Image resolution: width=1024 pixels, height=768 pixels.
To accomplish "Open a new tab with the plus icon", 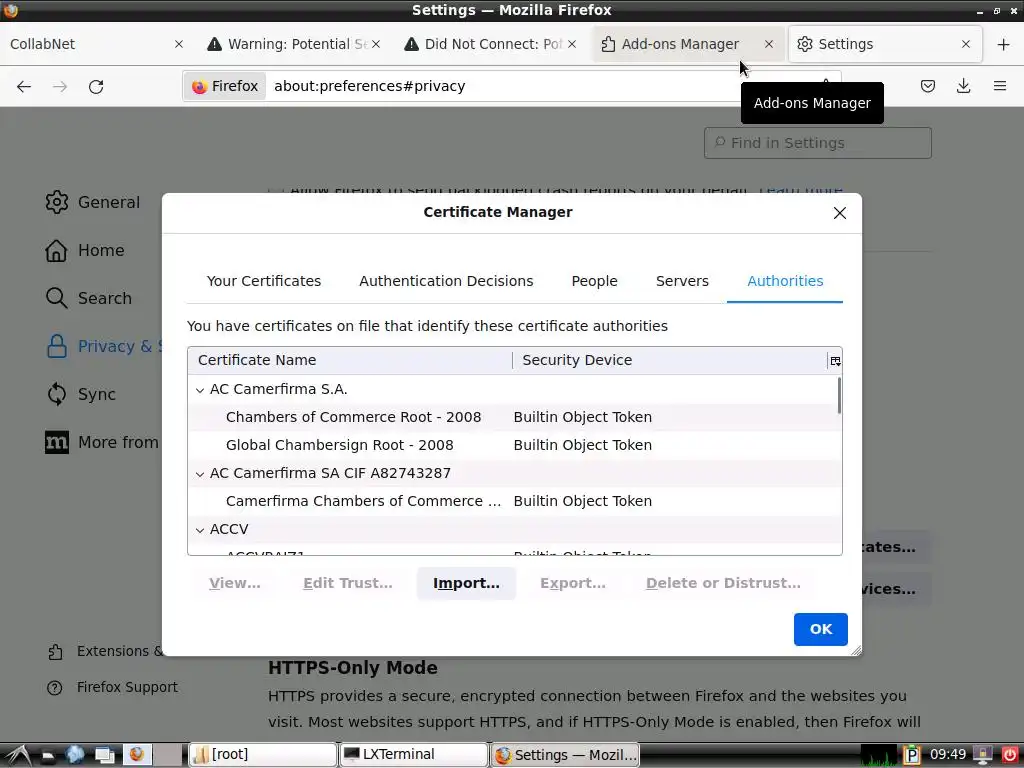I will 1003,44.
